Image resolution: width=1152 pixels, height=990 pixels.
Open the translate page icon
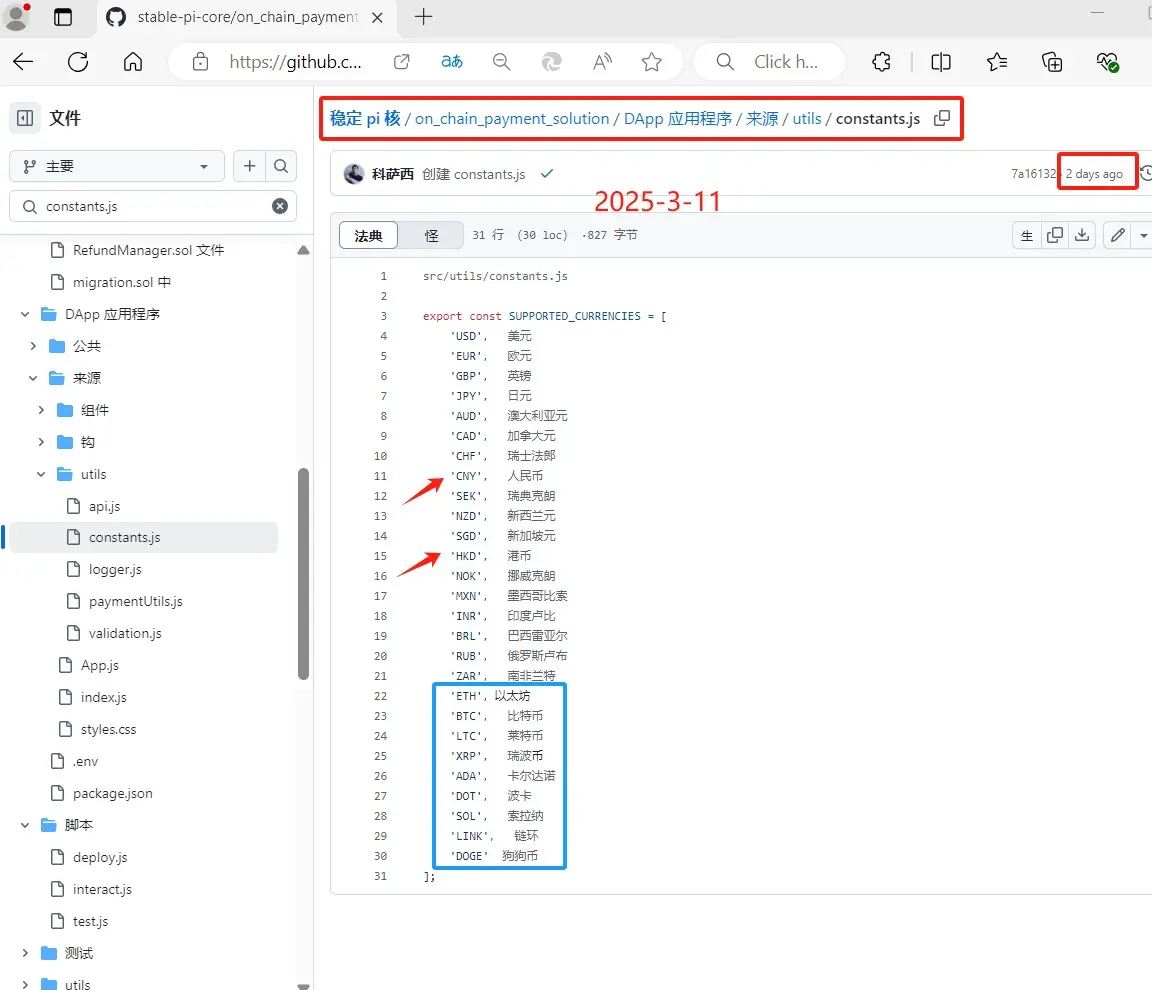coord(452,62)
